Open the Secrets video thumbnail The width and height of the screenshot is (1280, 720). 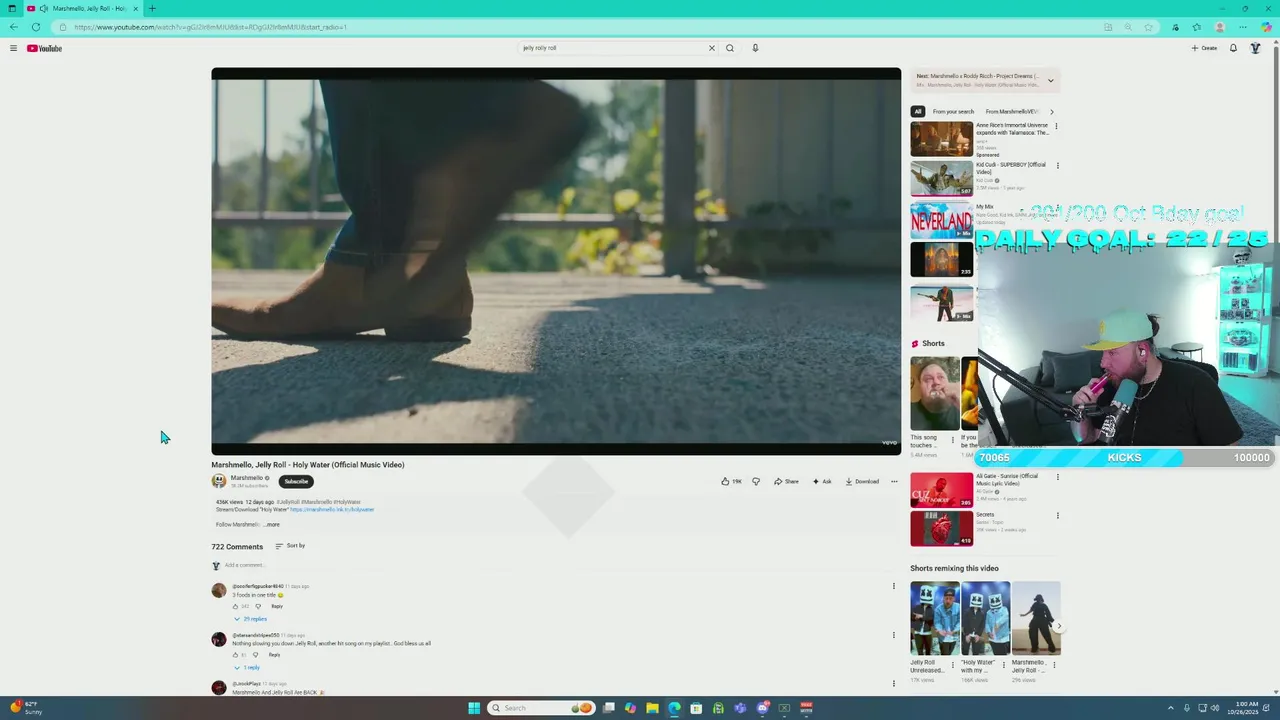(x=941, y=528)
